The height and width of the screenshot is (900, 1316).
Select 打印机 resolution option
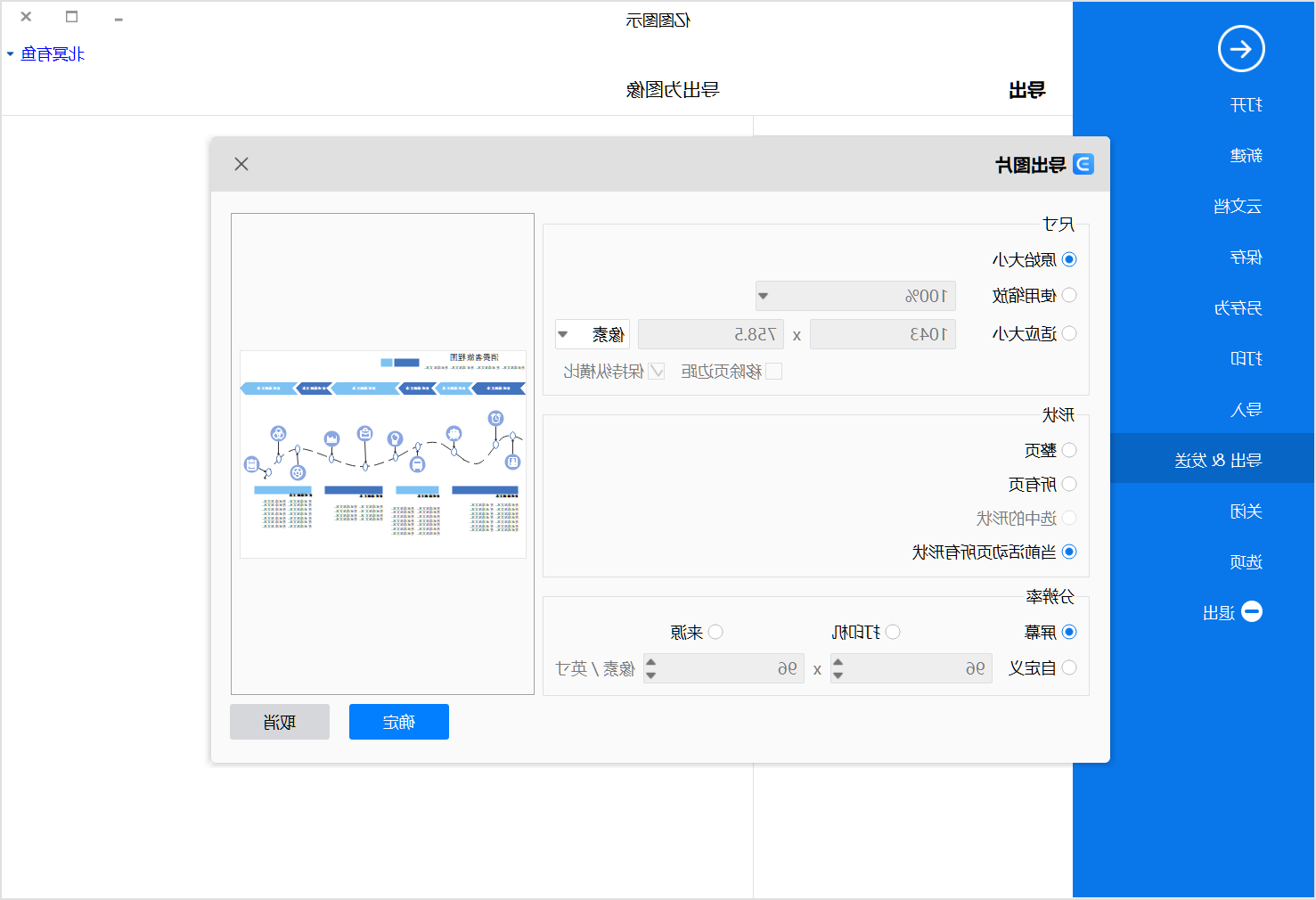(893, 632)
